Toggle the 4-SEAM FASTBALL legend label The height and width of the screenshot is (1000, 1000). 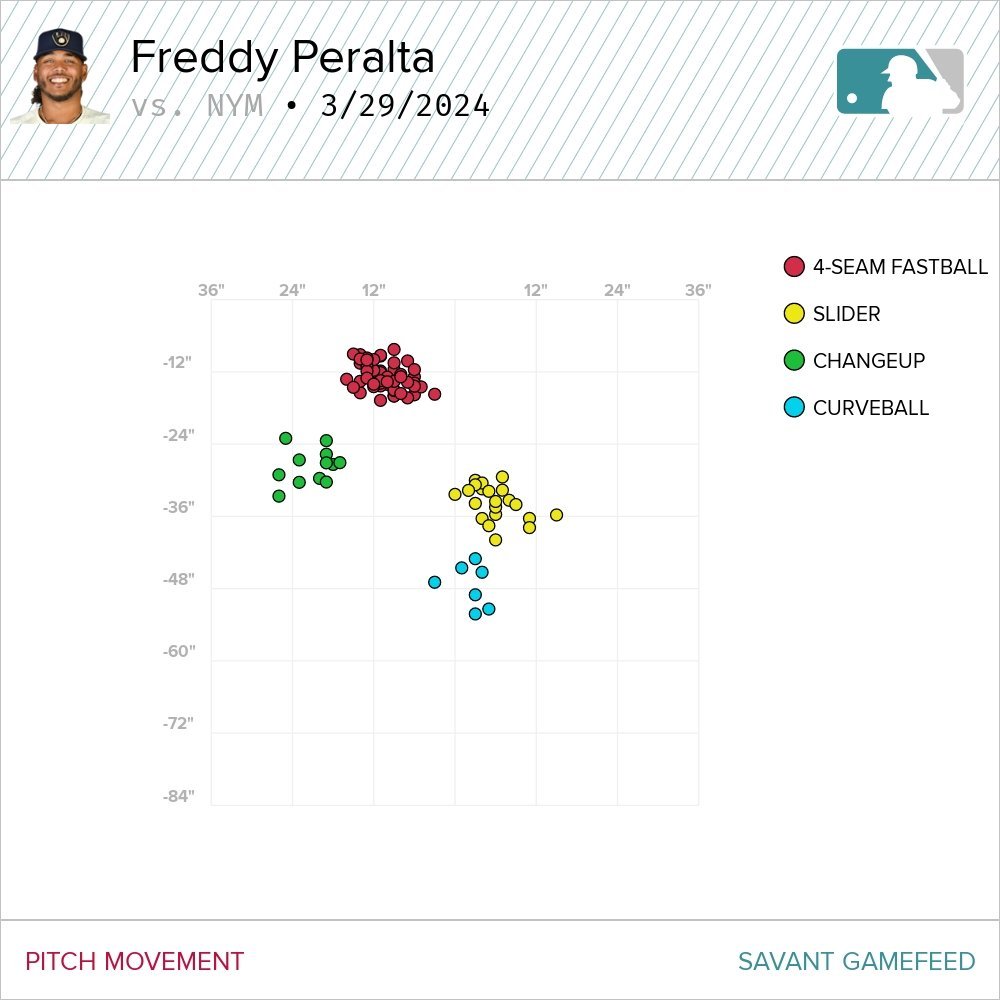(x=900, y=267)
